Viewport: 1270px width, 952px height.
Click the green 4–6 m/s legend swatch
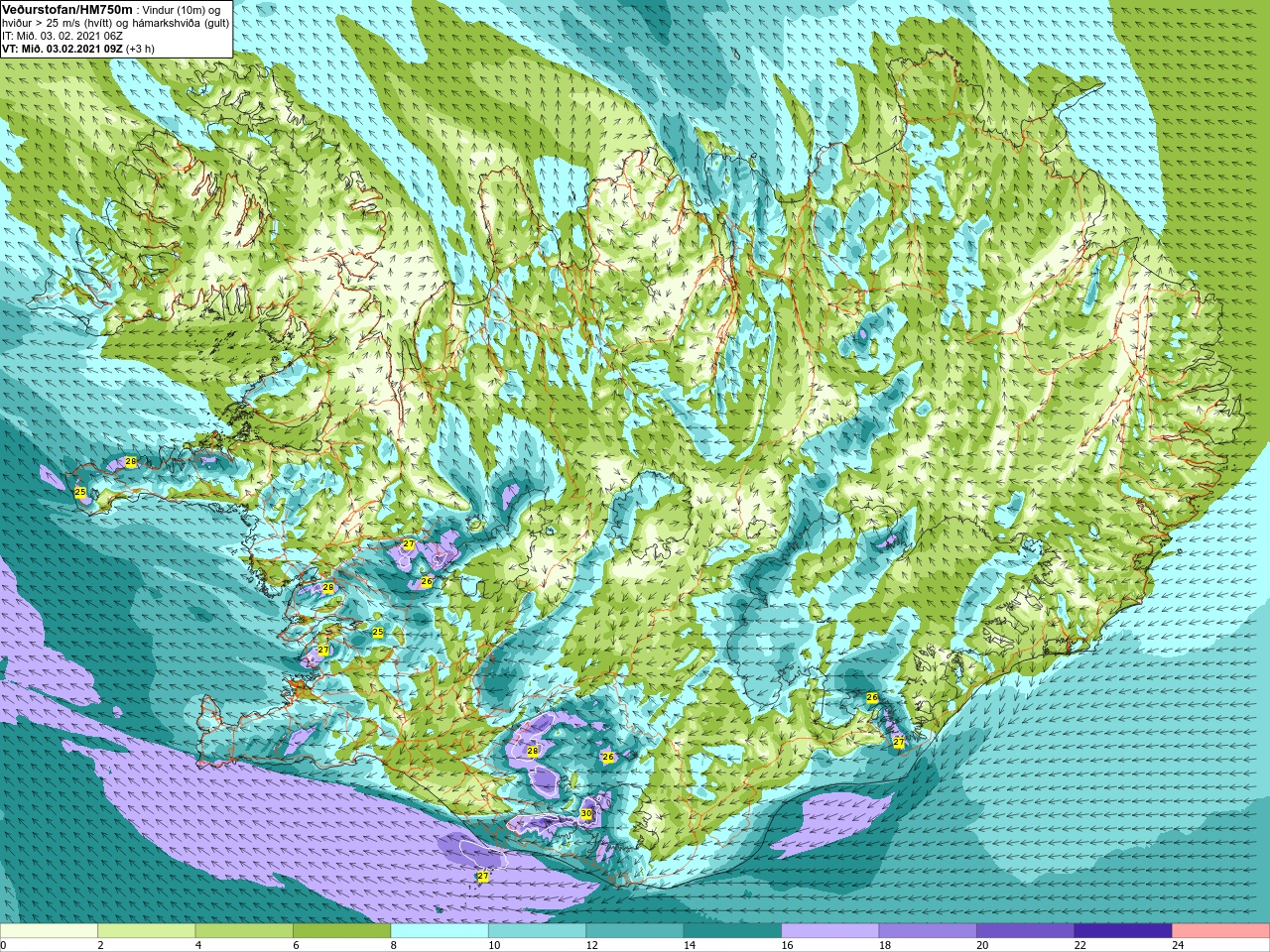[x=244, y=931]
